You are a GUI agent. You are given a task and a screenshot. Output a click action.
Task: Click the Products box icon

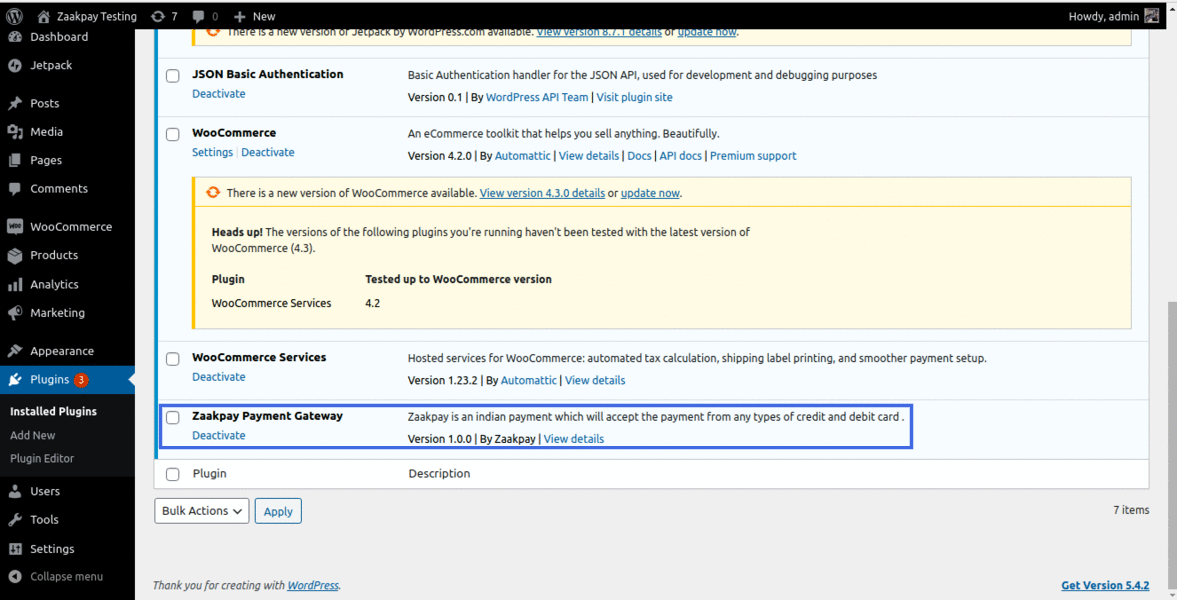pos(14,255)
